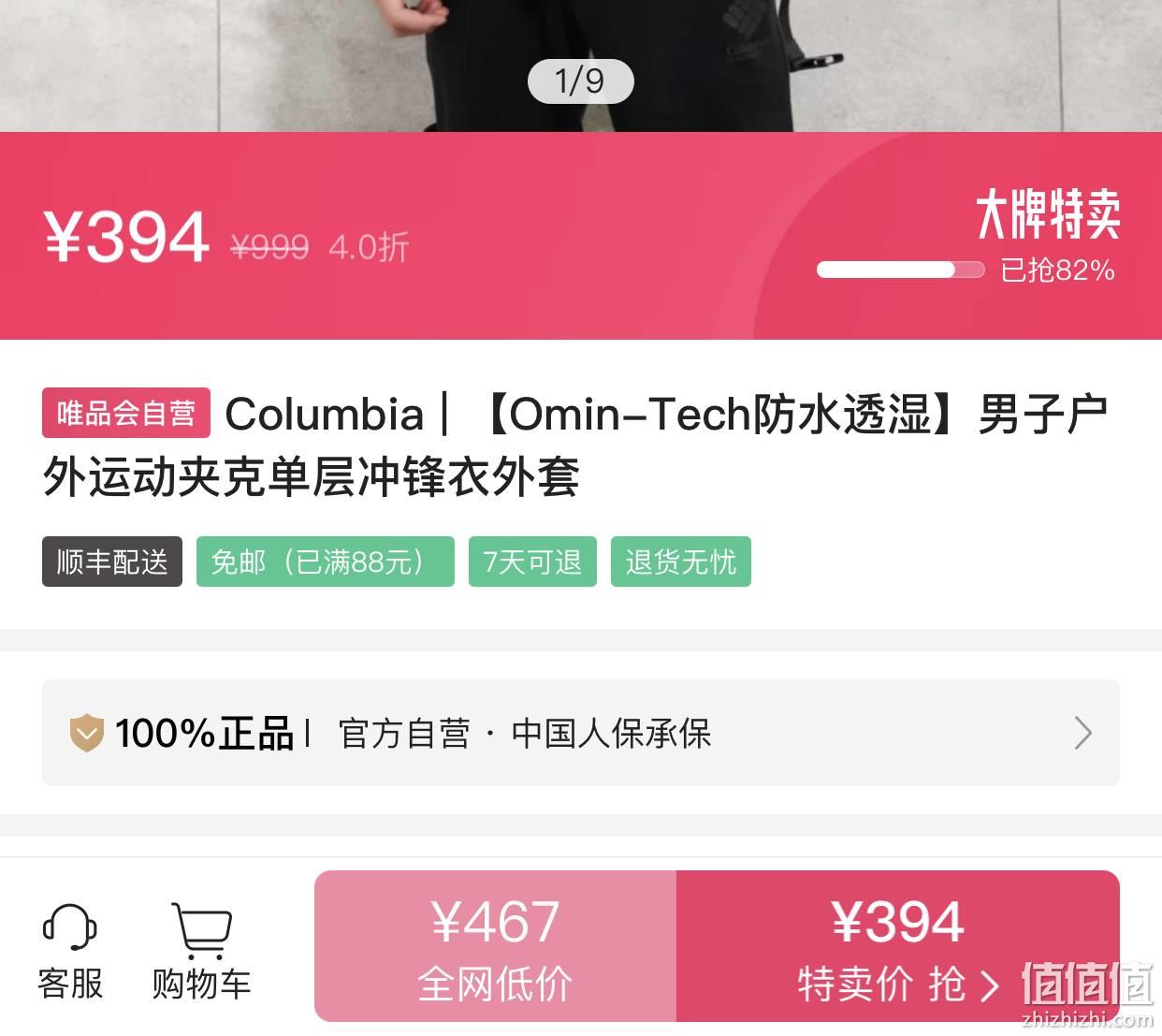Screen dimensions: 1162x1036
Task: Tap the 4.0折 discount label
Action: [x=369, y=246]
